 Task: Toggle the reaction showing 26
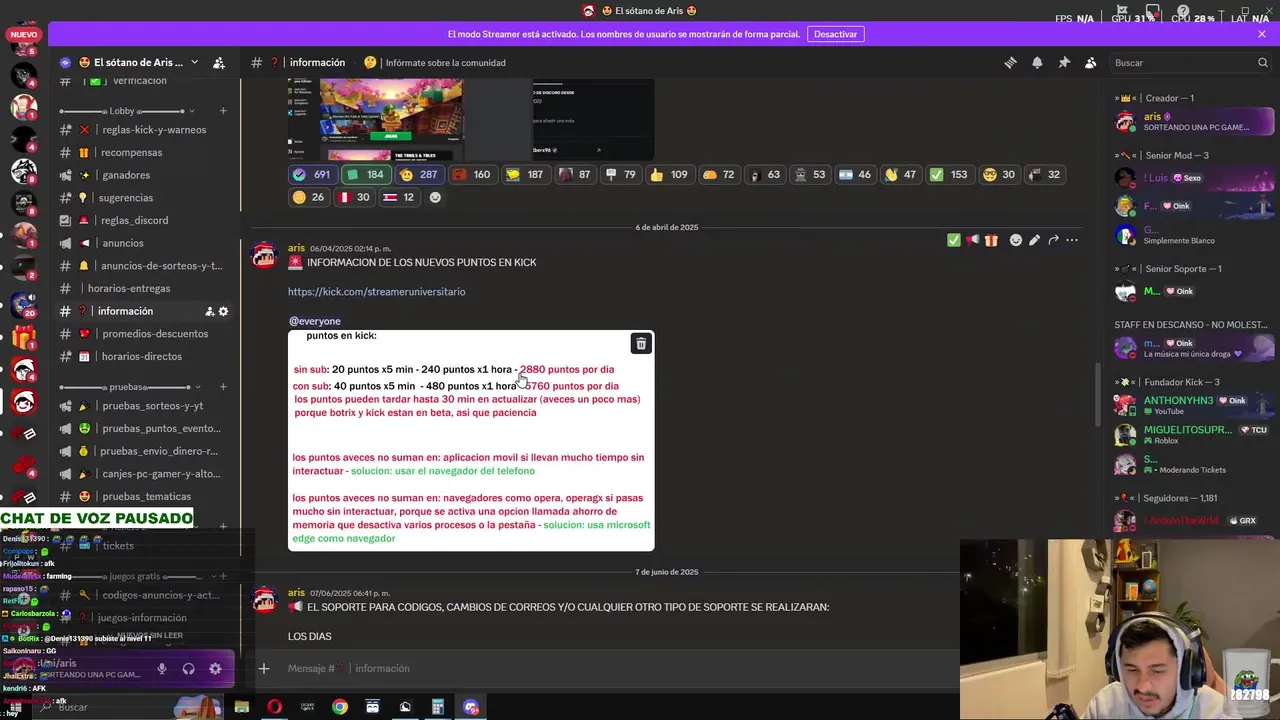[308, 197]
